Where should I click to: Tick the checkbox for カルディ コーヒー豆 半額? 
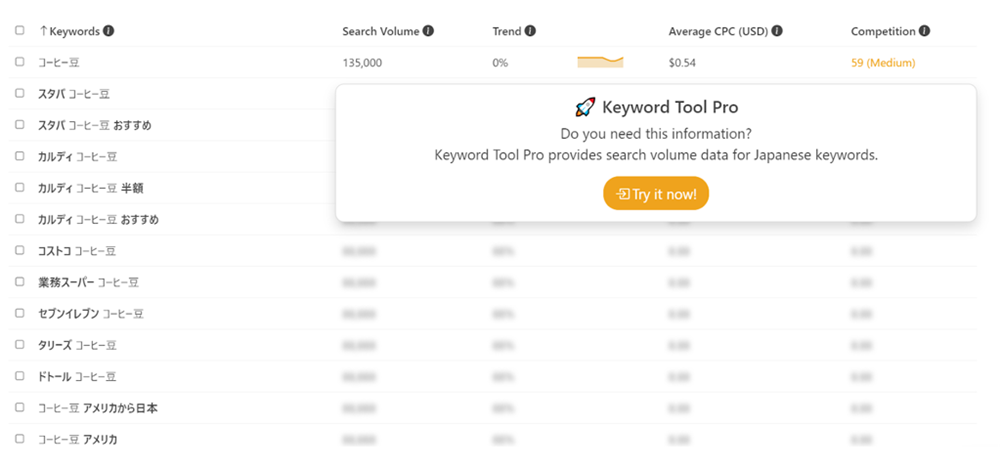20,187
